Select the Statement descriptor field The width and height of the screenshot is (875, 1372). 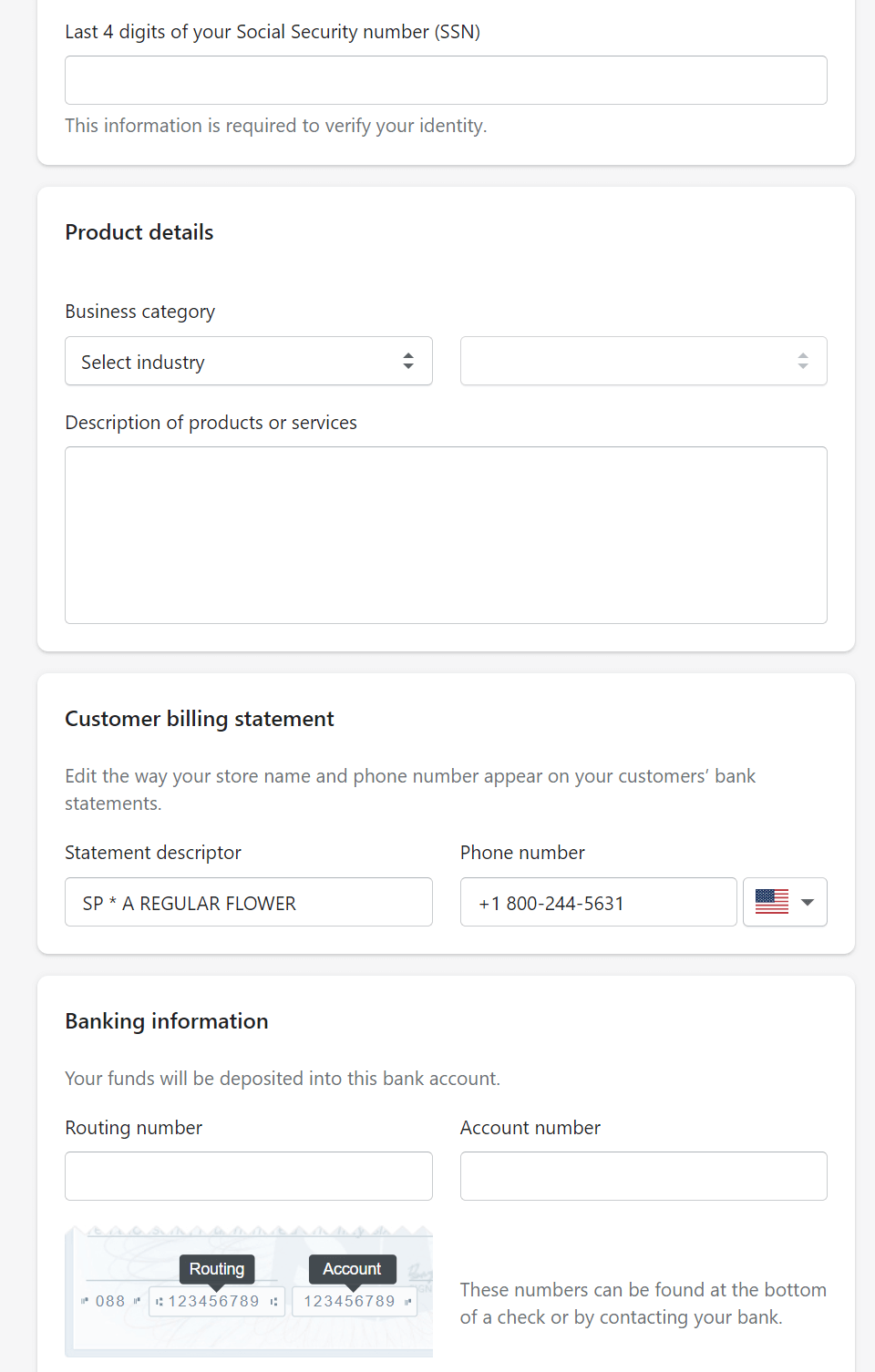[x=248, y=902]
